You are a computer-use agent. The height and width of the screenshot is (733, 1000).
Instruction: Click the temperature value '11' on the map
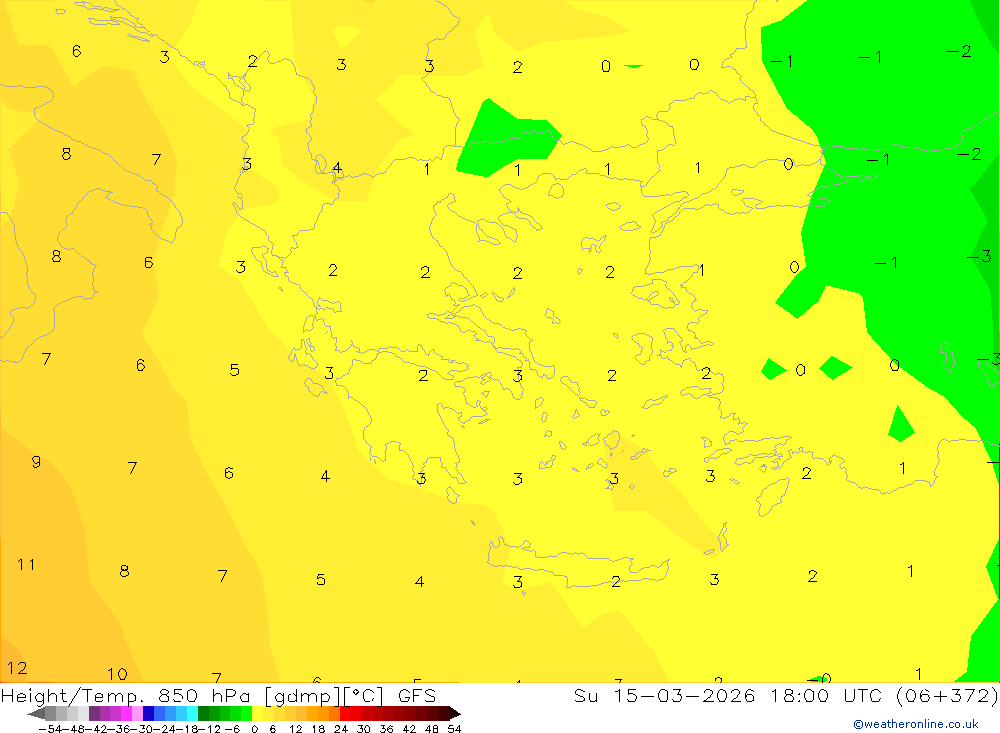click(x=26, y=565)
